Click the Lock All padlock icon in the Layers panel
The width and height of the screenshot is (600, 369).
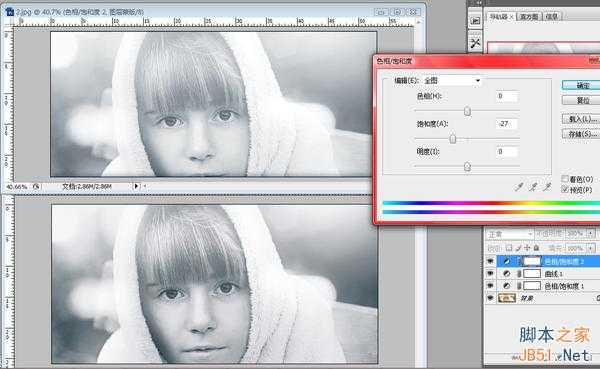536,248
